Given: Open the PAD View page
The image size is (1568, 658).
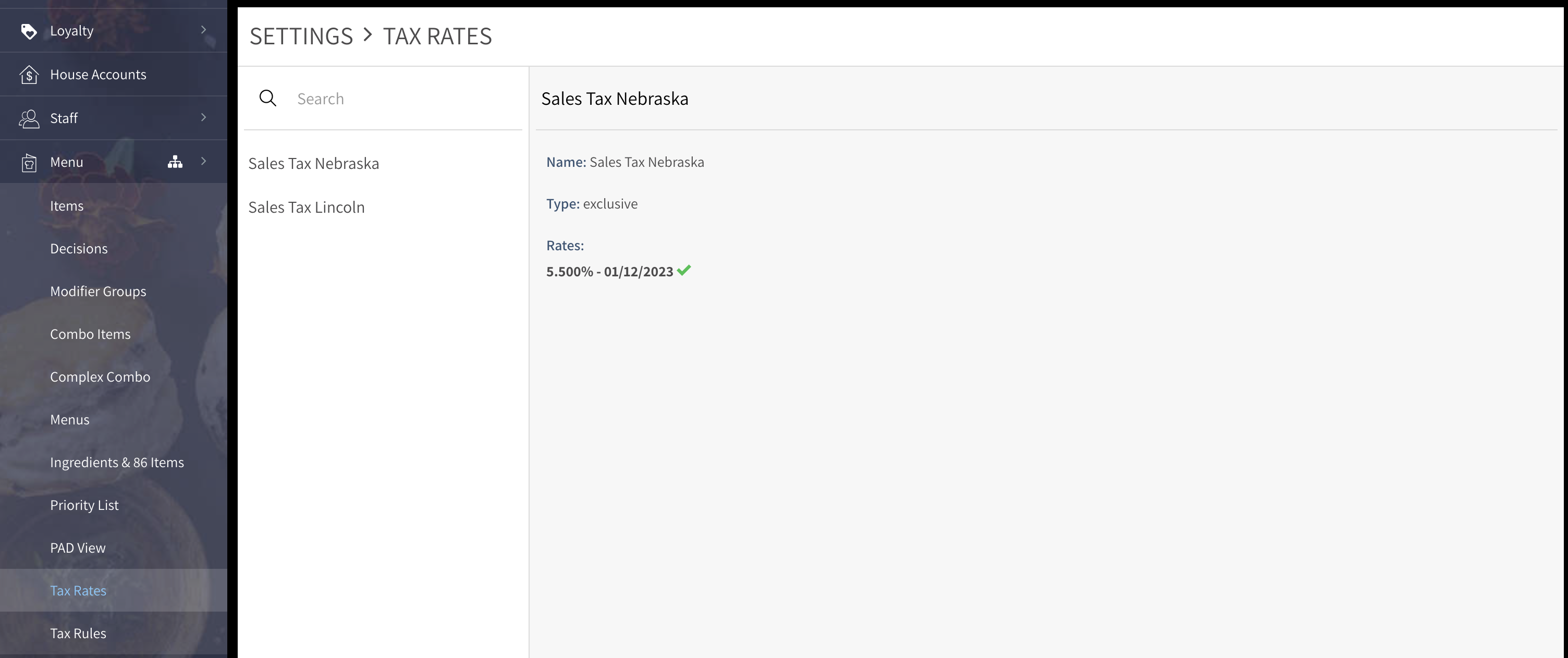Looking at the screenshot, I should pos(78,548).
